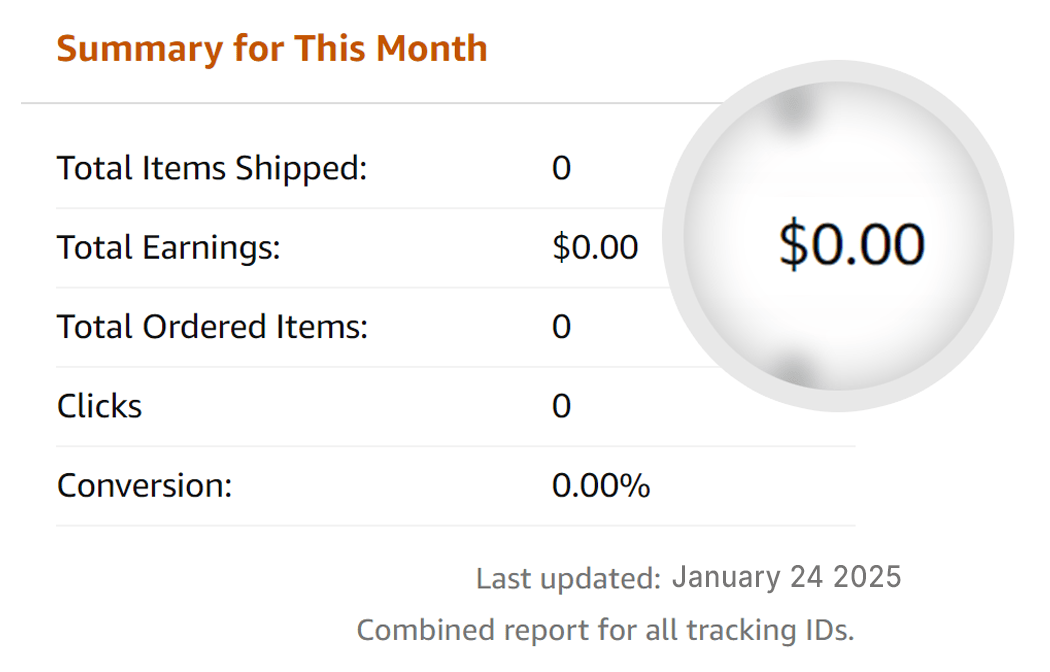Click the Total Ordered Items value 0

561,327
